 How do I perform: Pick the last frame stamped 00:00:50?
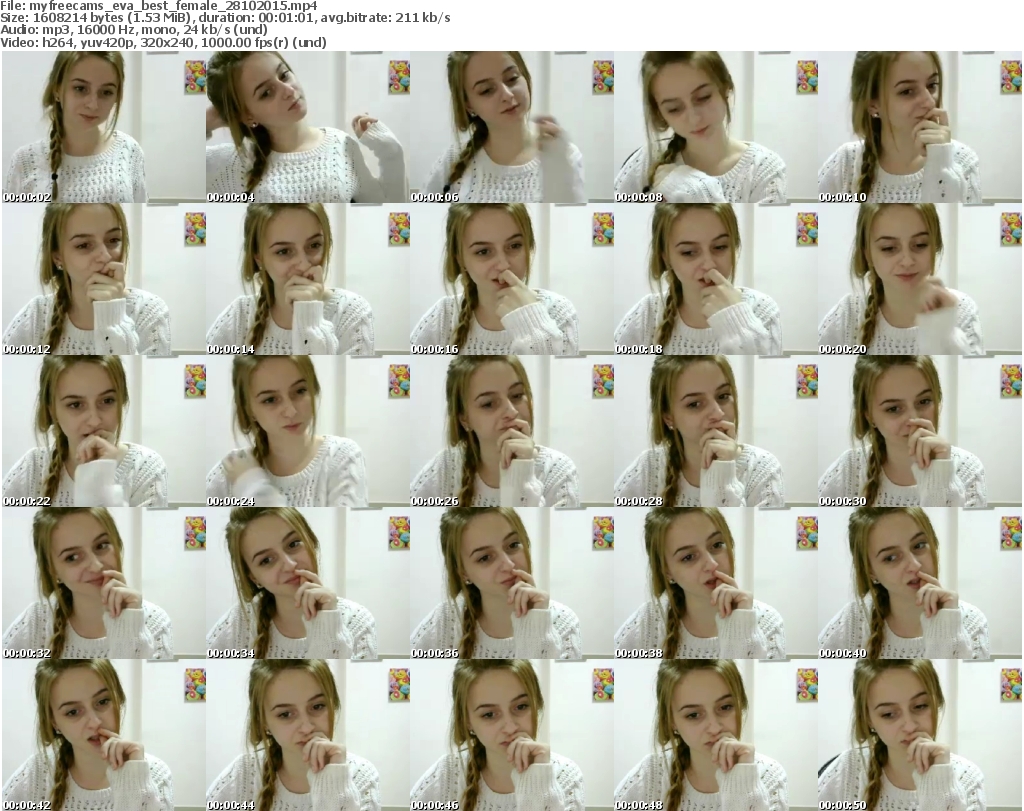click(920, 735)
